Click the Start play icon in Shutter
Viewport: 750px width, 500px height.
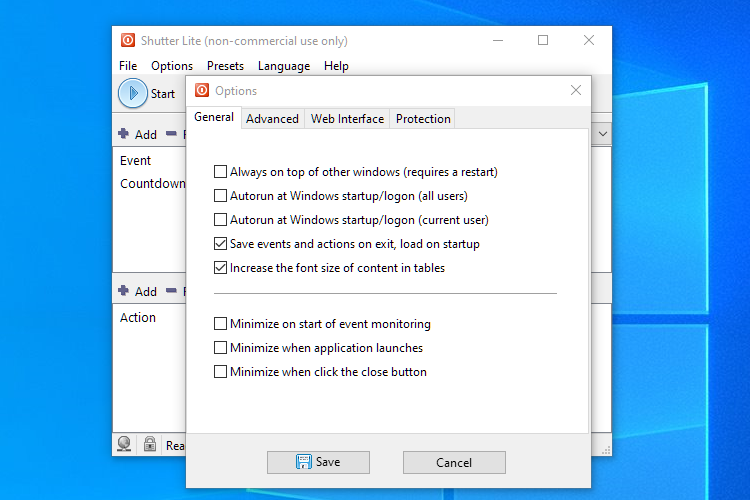point(132,93)
